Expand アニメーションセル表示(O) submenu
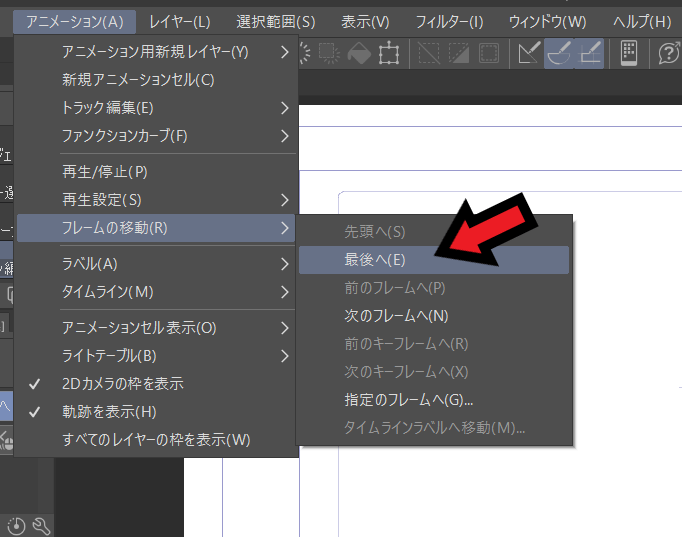 (156, 328)
